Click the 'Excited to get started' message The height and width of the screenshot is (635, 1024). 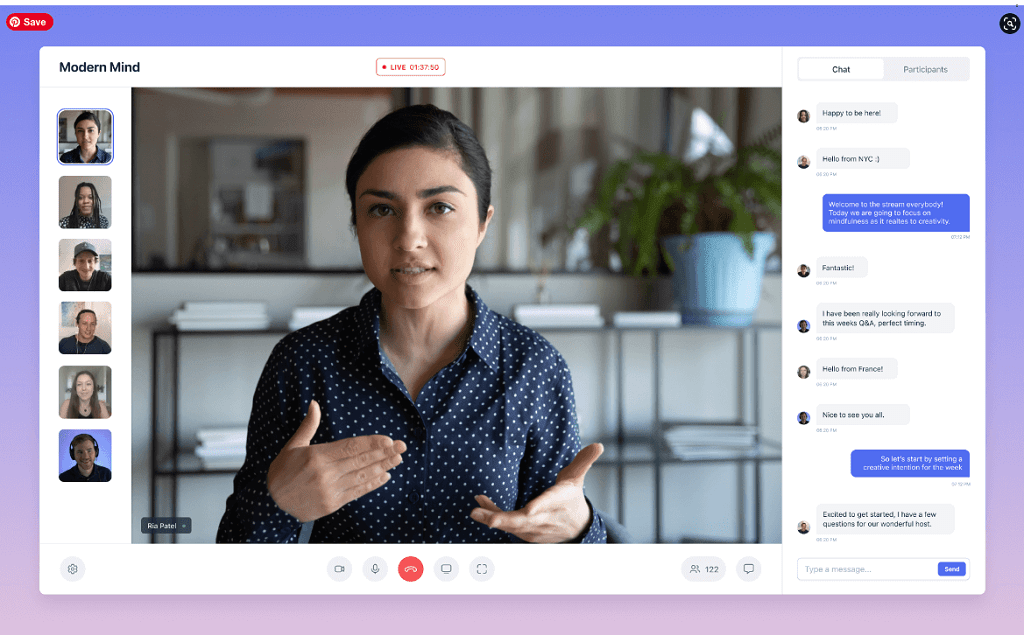885,519
